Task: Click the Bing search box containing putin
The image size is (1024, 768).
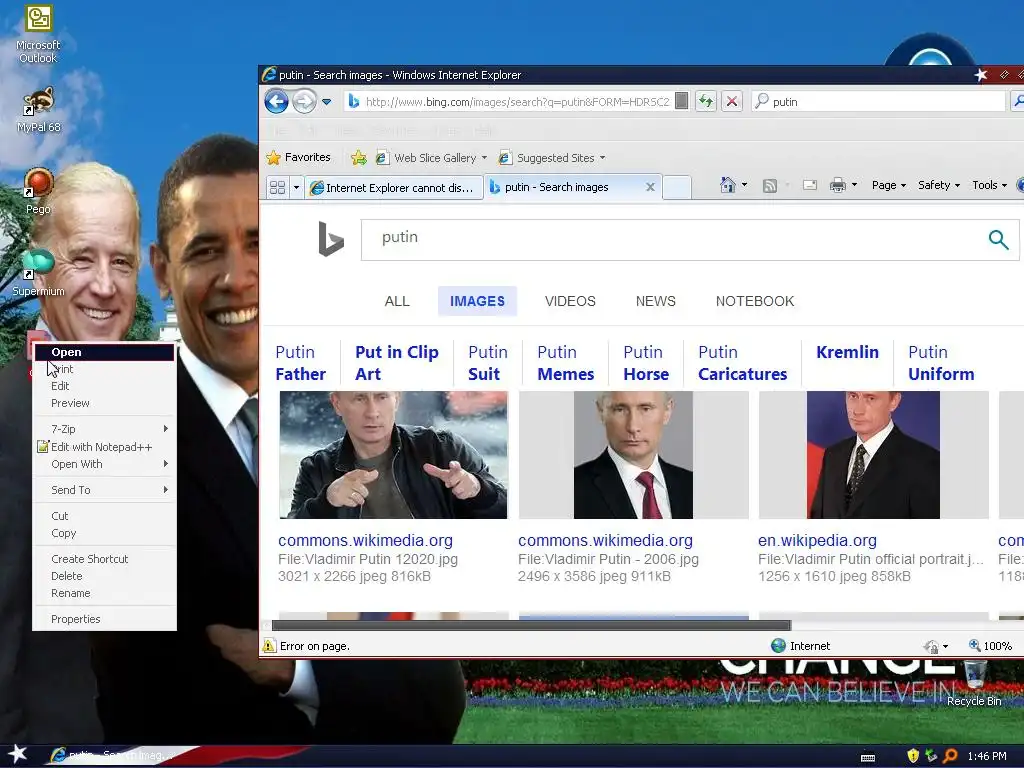Action: click(673, 240)
